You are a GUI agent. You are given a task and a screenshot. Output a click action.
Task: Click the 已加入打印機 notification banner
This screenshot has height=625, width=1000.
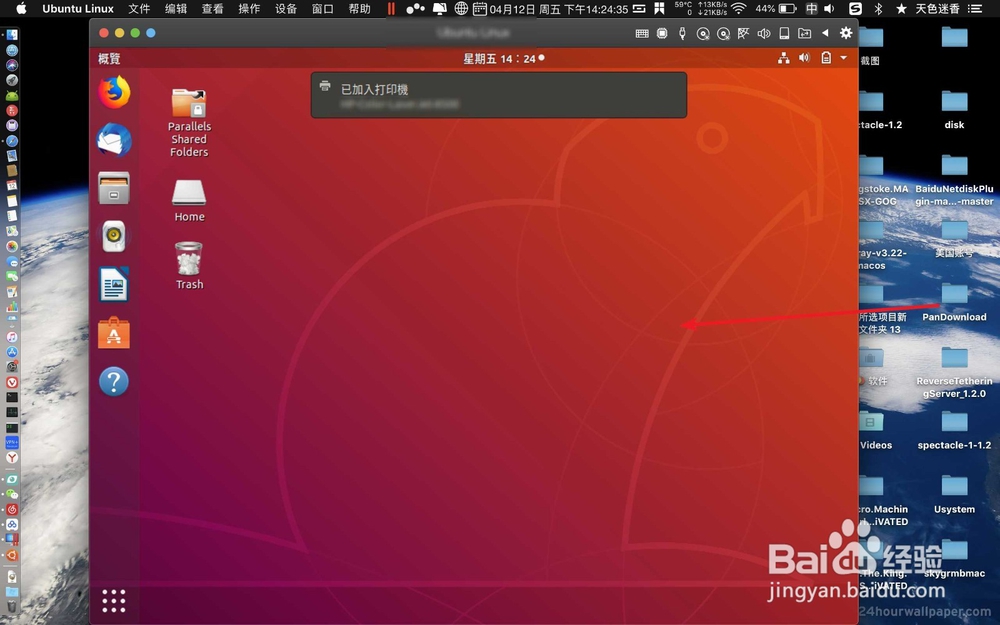499,95
